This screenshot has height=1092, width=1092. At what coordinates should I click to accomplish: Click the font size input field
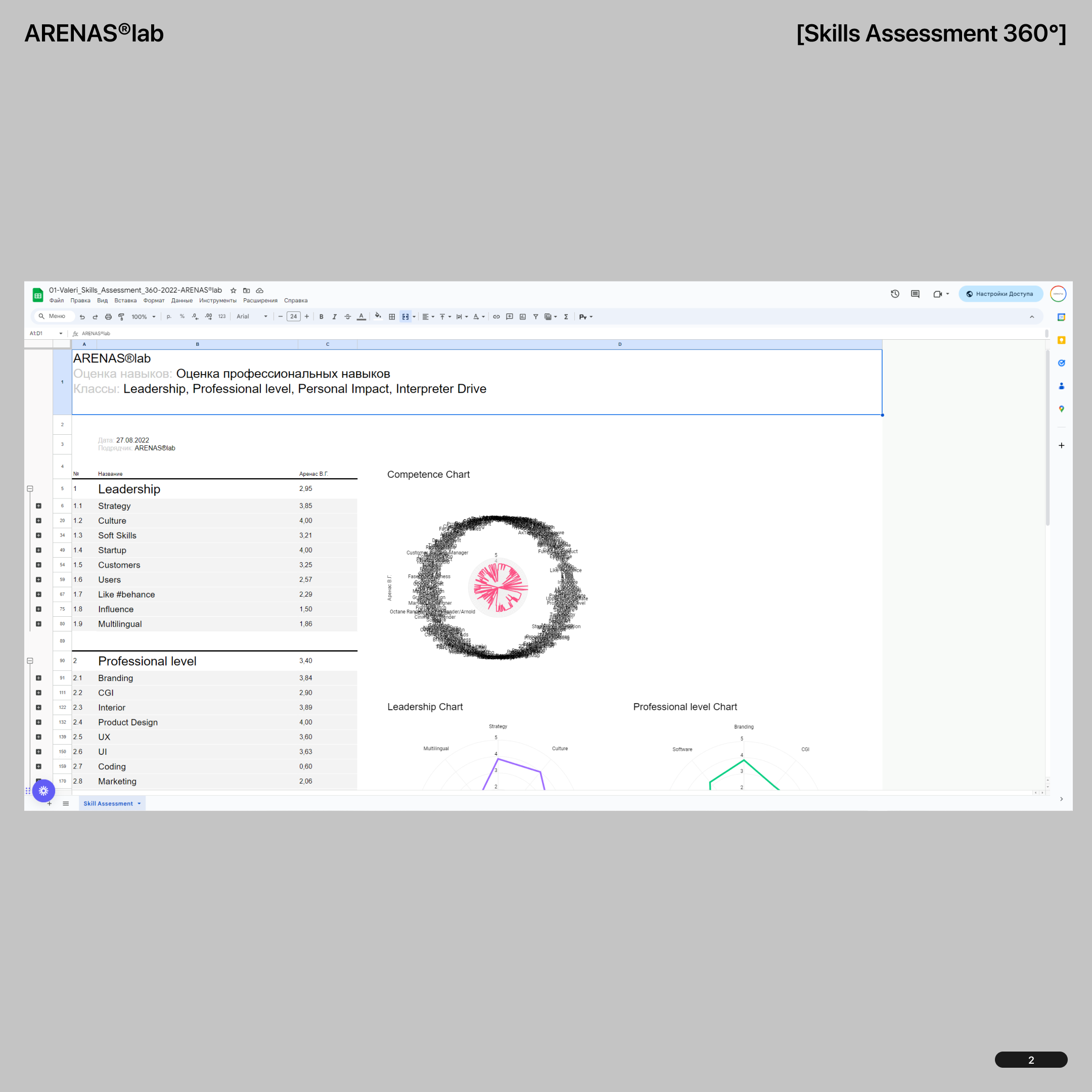coord(293,316)
